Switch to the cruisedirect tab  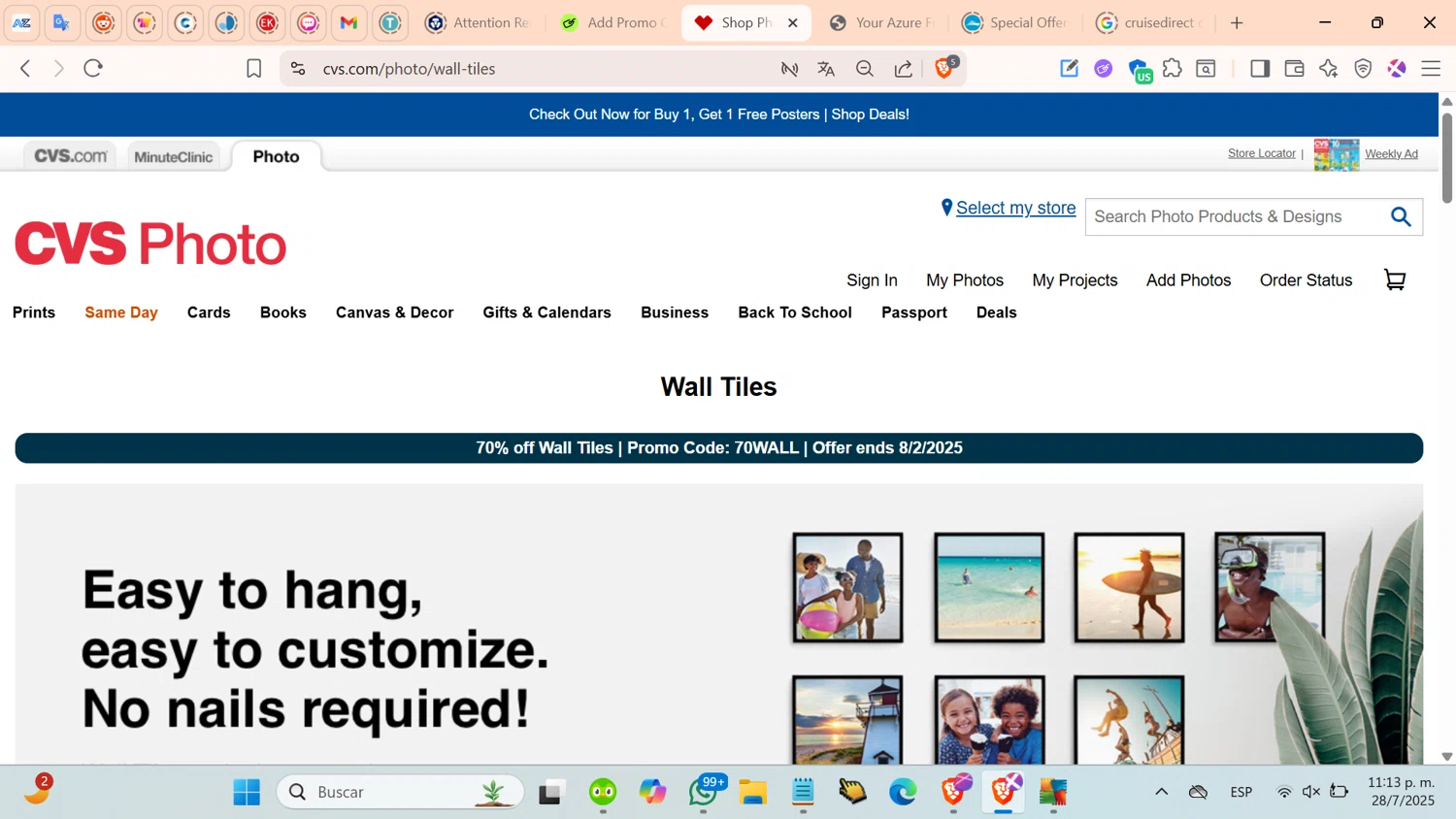pyautogui.click(x=1149, y=22)
